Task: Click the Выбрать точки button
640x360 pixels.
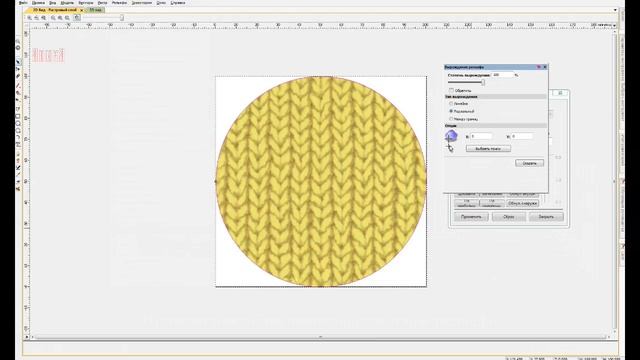Action: pos(488,149)
